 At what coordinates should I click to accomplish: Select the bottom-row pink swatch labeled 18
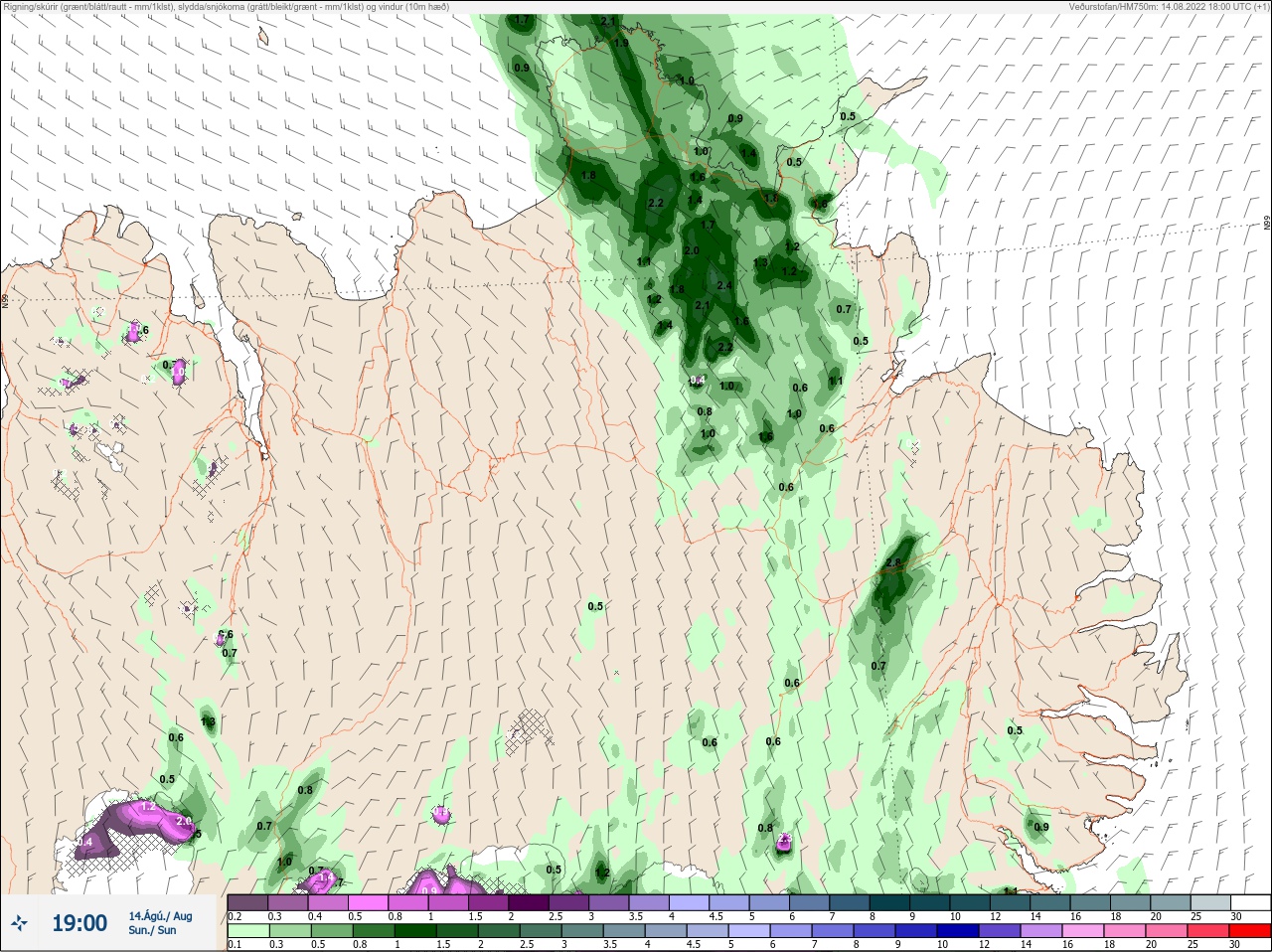[1124, 931]
